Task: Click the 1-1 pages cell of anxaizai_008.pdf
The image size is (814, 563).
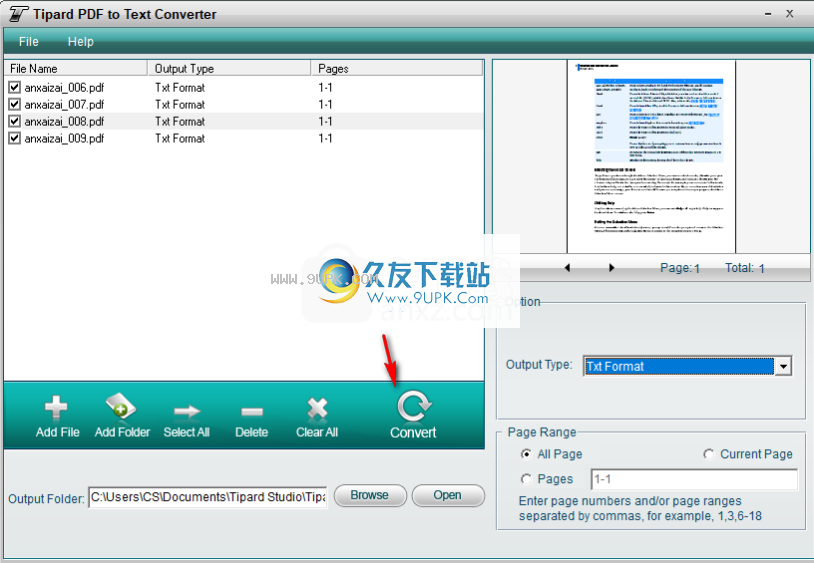Action: tap(325, 121)
